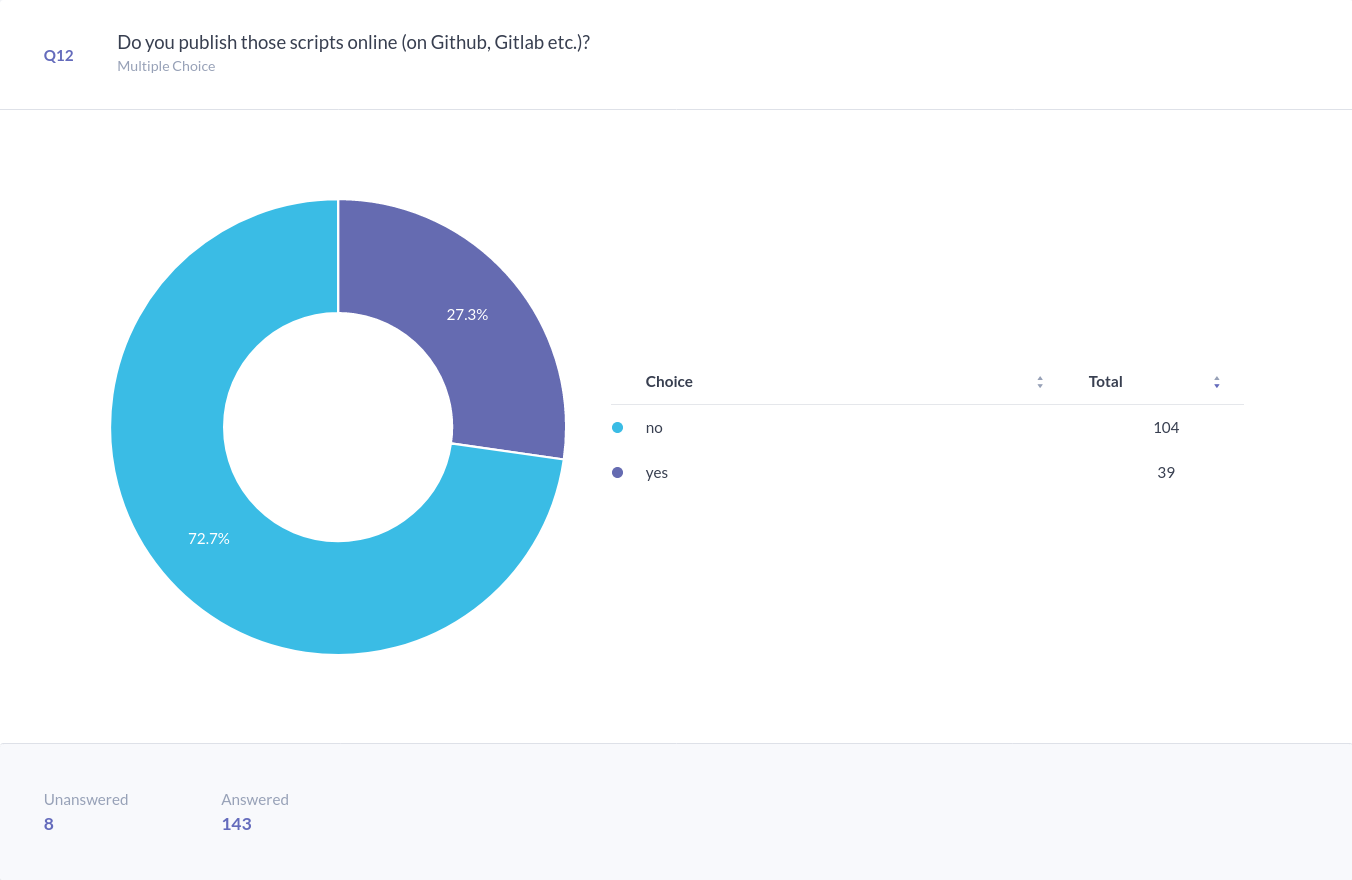Screen dimensions: 1352x880
Task: Click the question title about publishing scripts
Action: click(x=353, y=43)
